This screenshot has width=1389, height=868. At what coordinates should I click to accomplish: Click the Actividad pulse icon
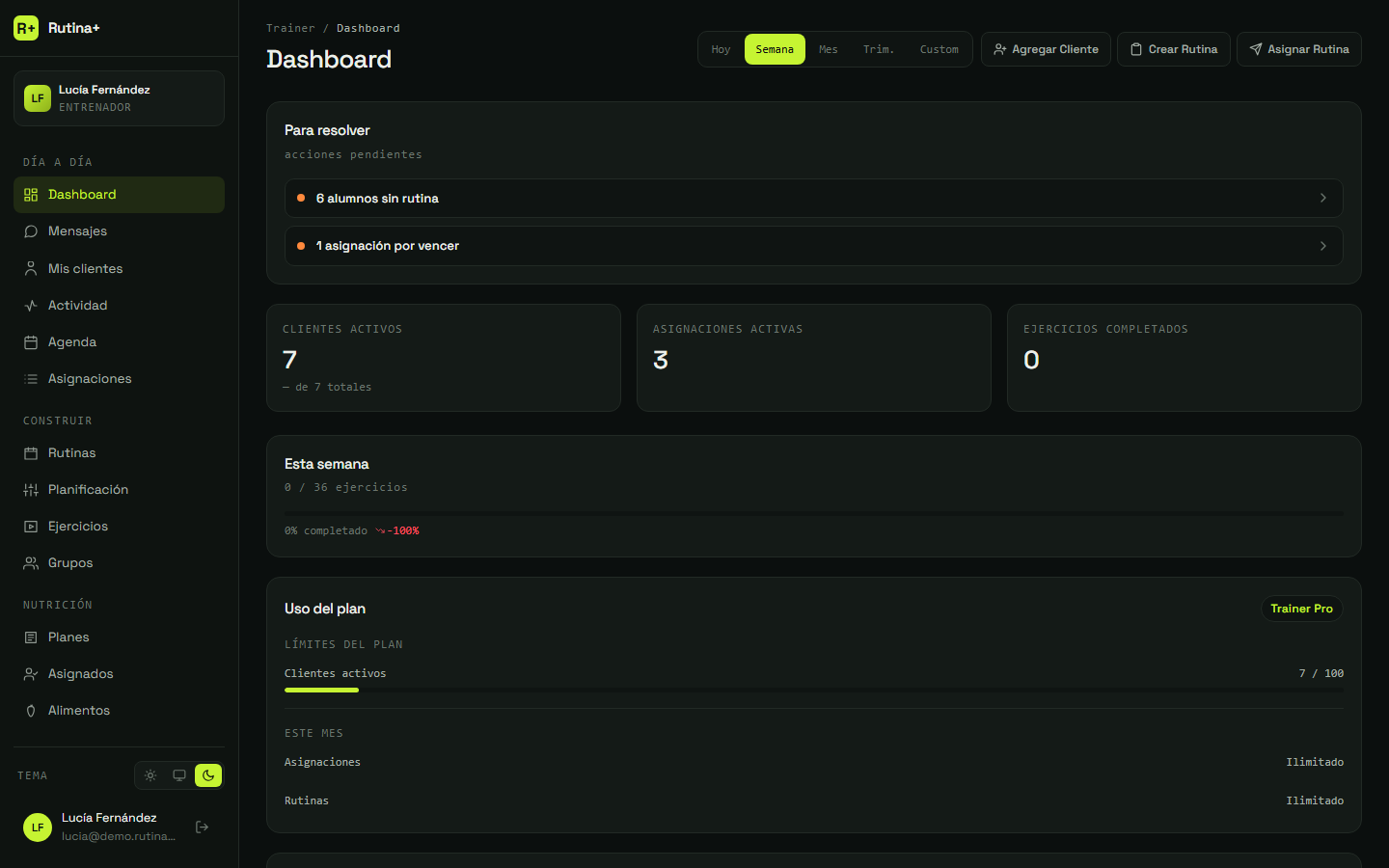pyautogui.click(x=31, y=306)
